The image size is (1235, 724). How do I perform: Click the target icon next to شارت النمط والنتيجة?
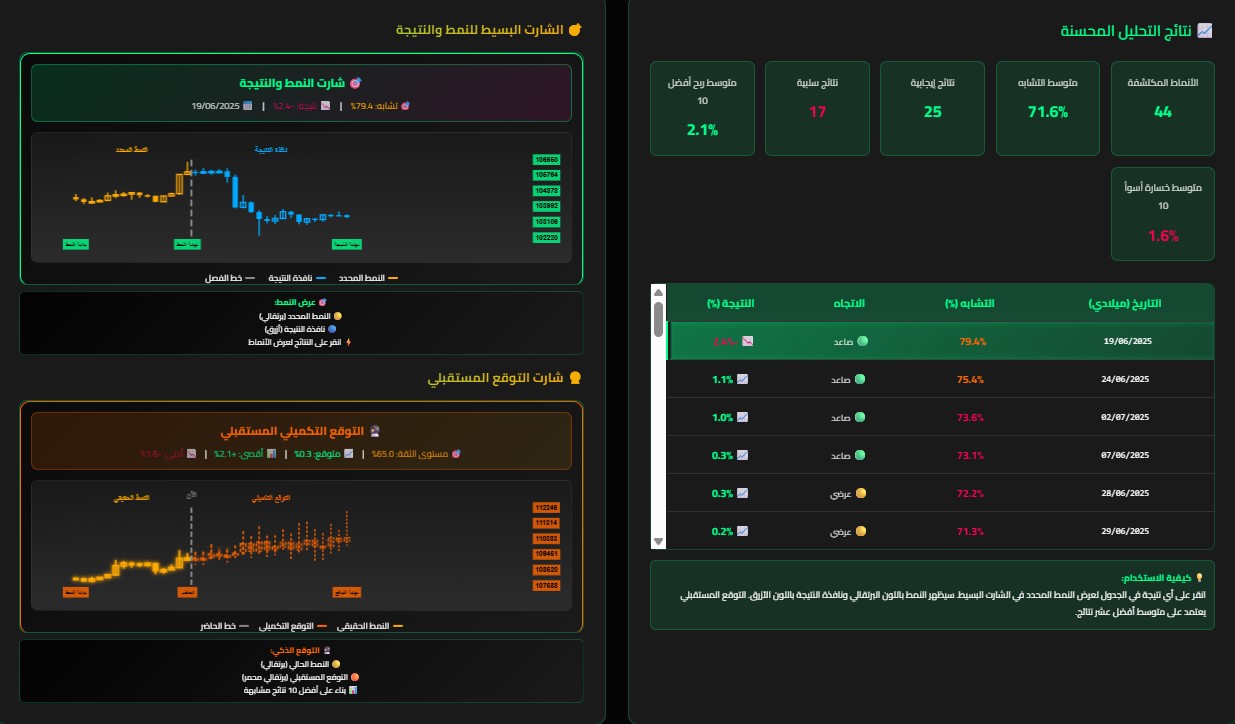pos(354,82)
